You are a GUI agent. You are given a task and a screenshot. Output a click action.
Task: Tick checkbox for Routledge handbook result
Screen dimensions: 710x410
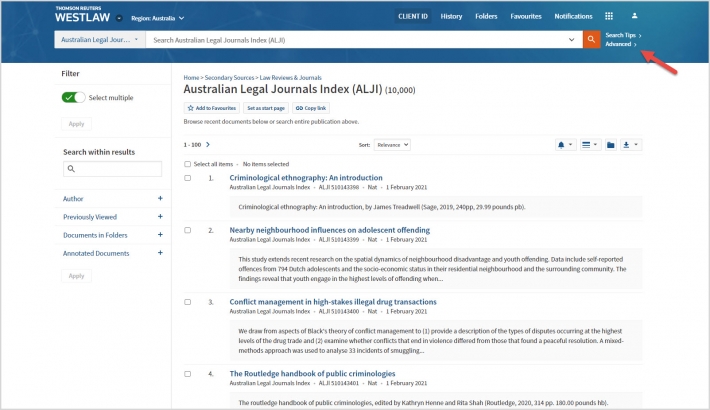(x=187, y=374)
